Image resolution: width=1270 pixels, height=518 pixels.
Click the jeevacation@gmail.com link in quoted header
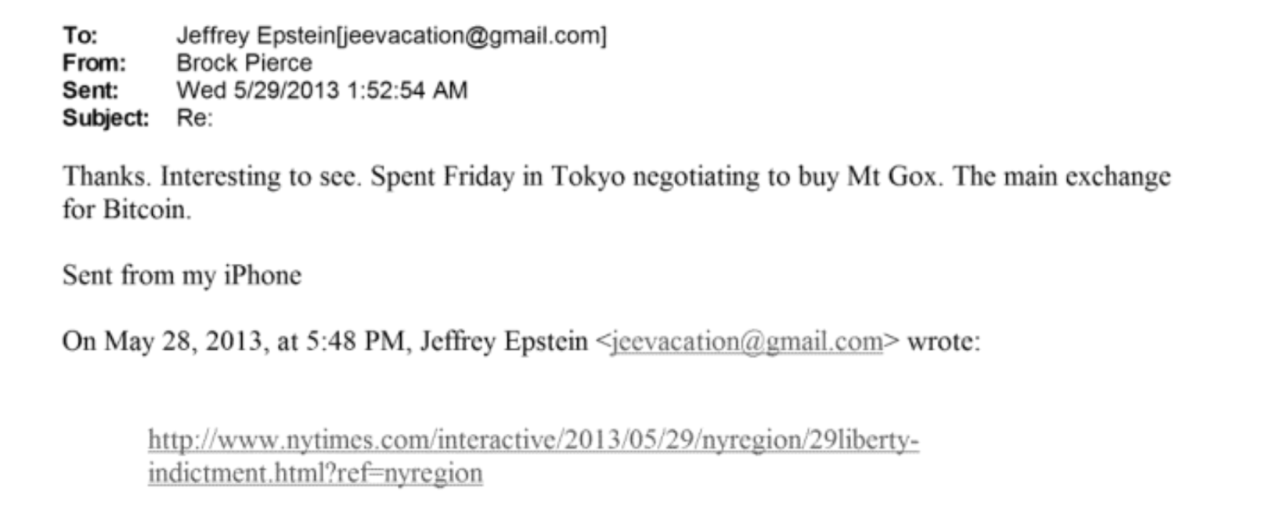click(x=746, y=341)
